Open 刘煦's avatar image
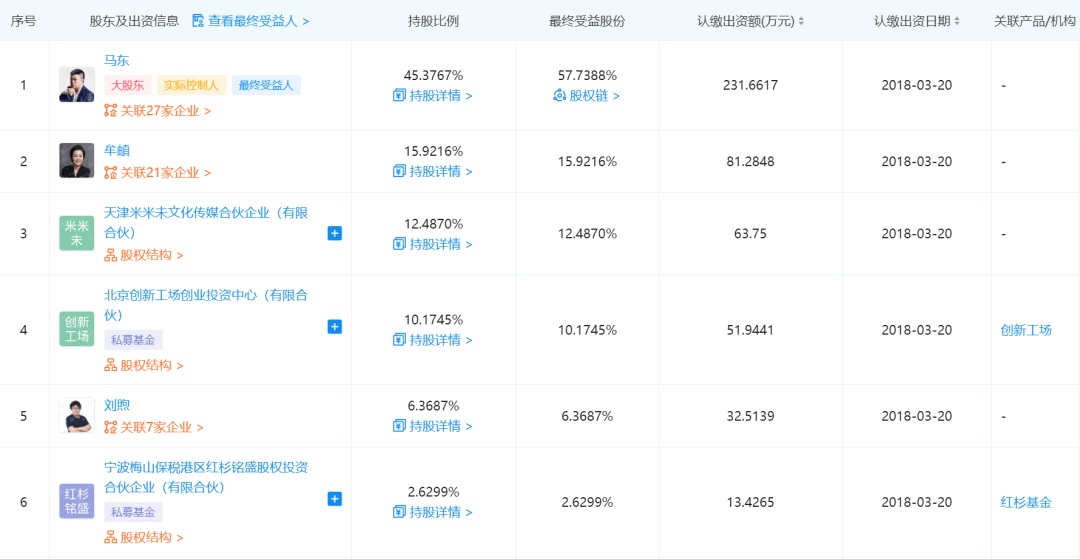This screenshot has height=559, width=1080. 77,416
